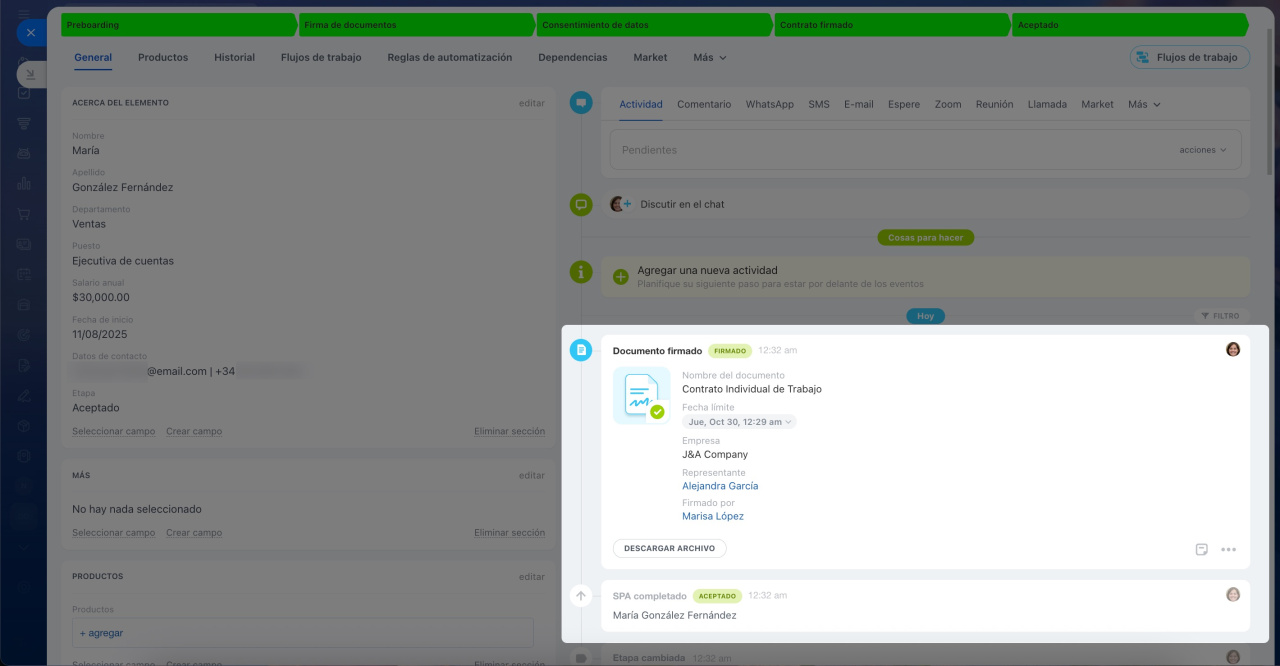Switch to the Productos tab

click(x=163, y=58)
